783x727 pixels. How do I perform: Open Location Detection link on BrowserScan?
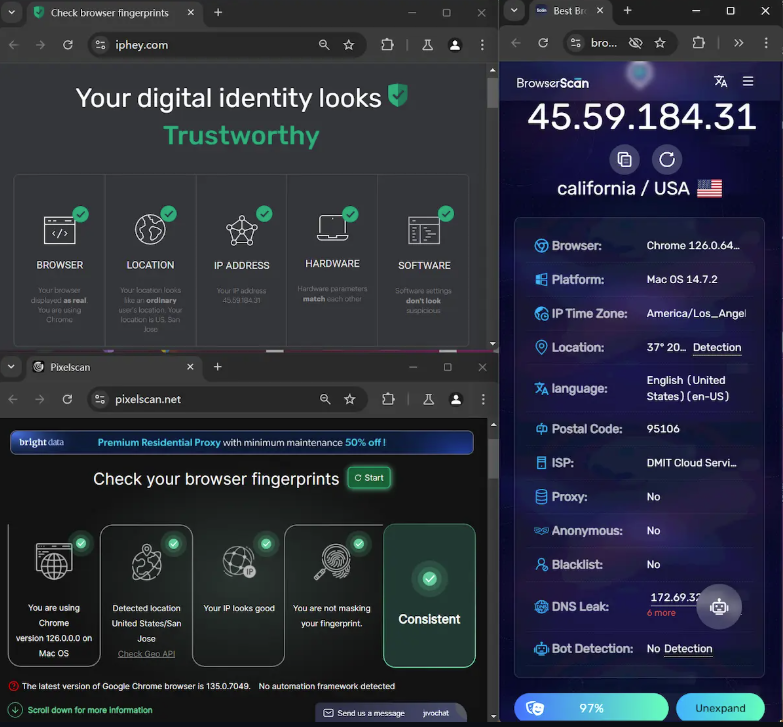(717, 348)
